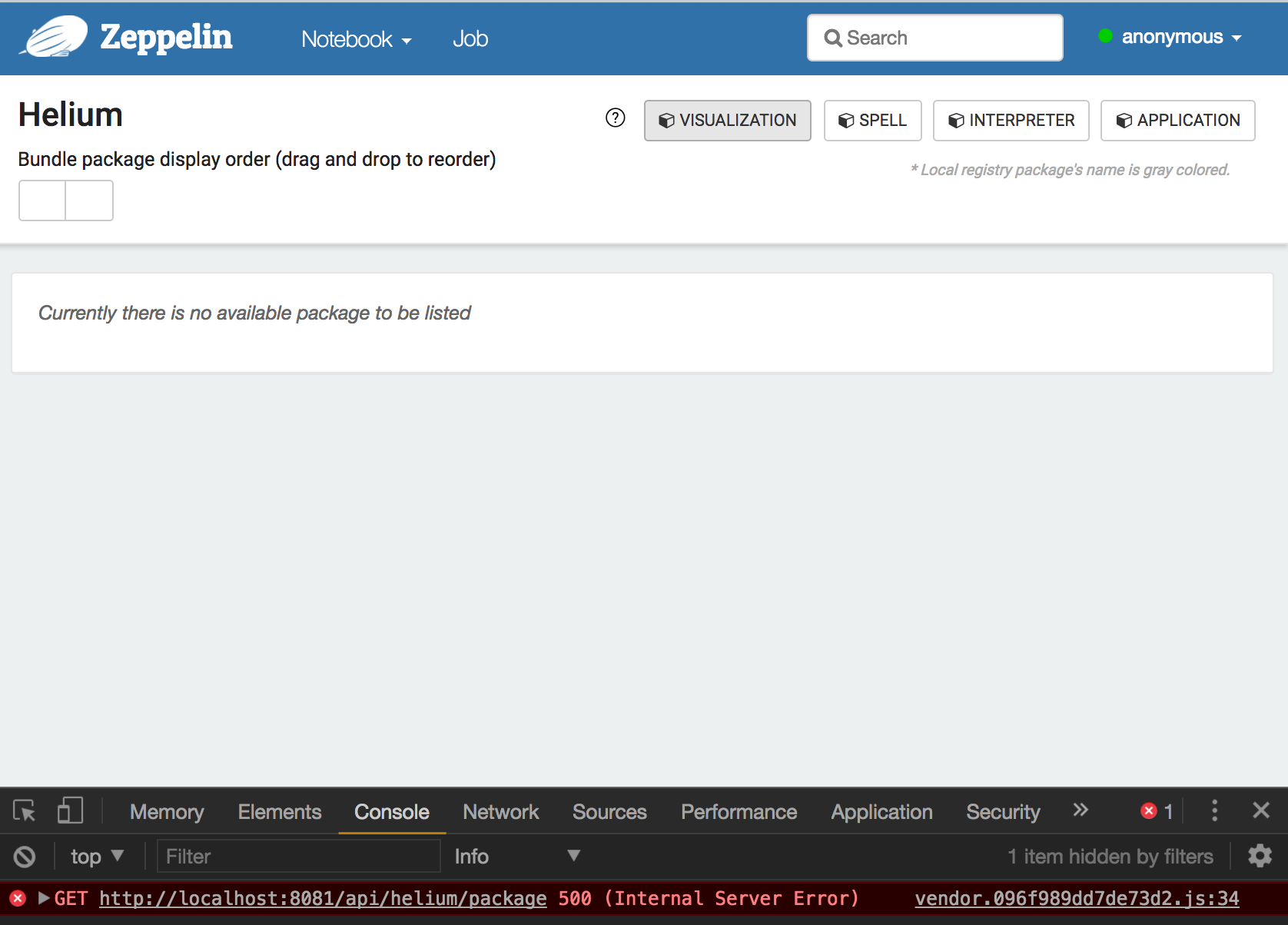Switch to the Performance tab

click(x=739, y=812)
